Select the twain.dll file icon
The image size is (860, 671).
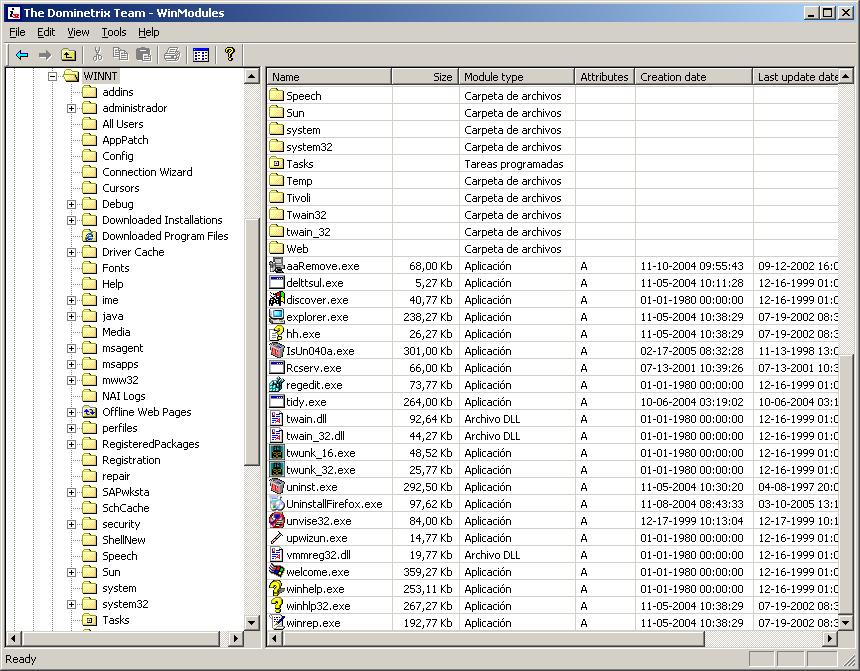(x=276, y=419)
